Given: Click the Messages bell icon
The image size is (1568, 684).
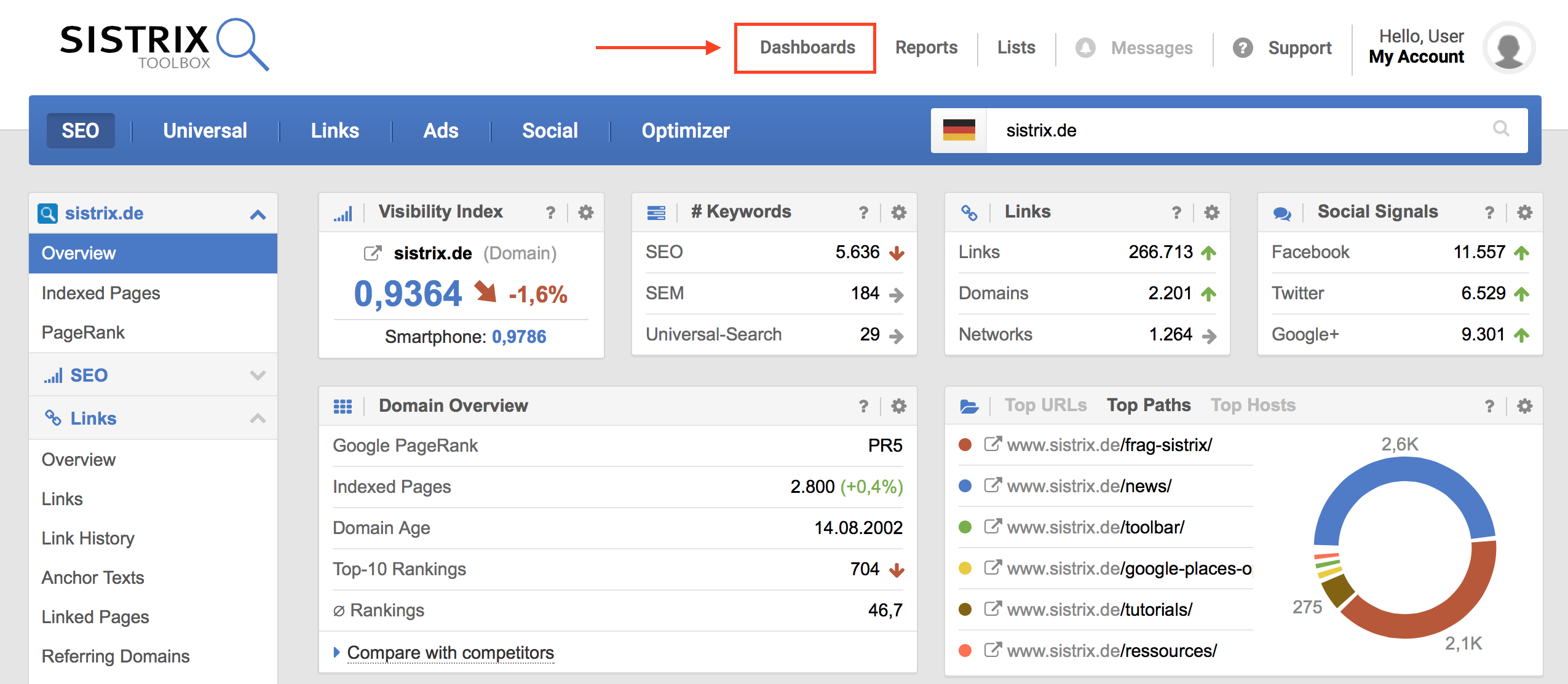Looking at the screenshot, I should [x=1085, y=48].
